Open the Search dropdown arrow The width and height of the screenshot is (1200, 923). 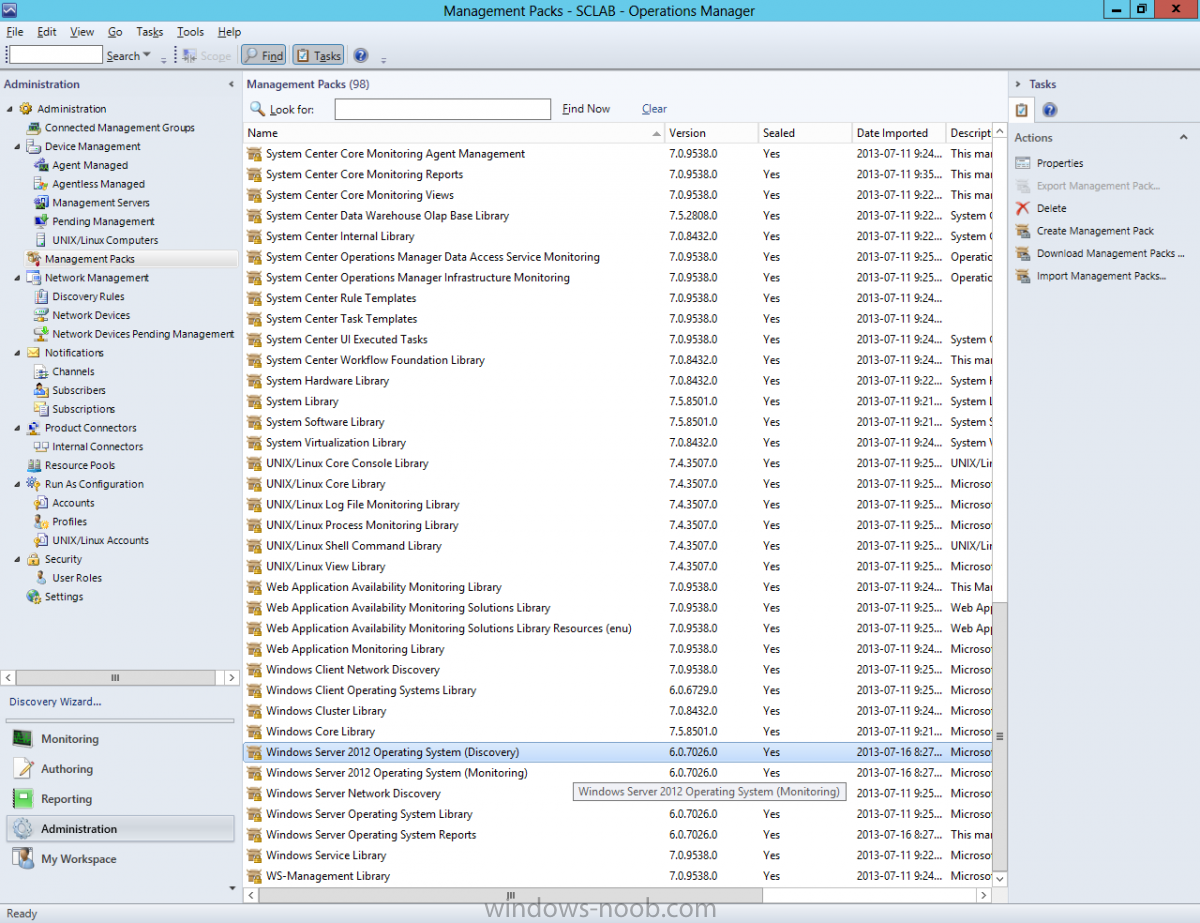(147, 56)
